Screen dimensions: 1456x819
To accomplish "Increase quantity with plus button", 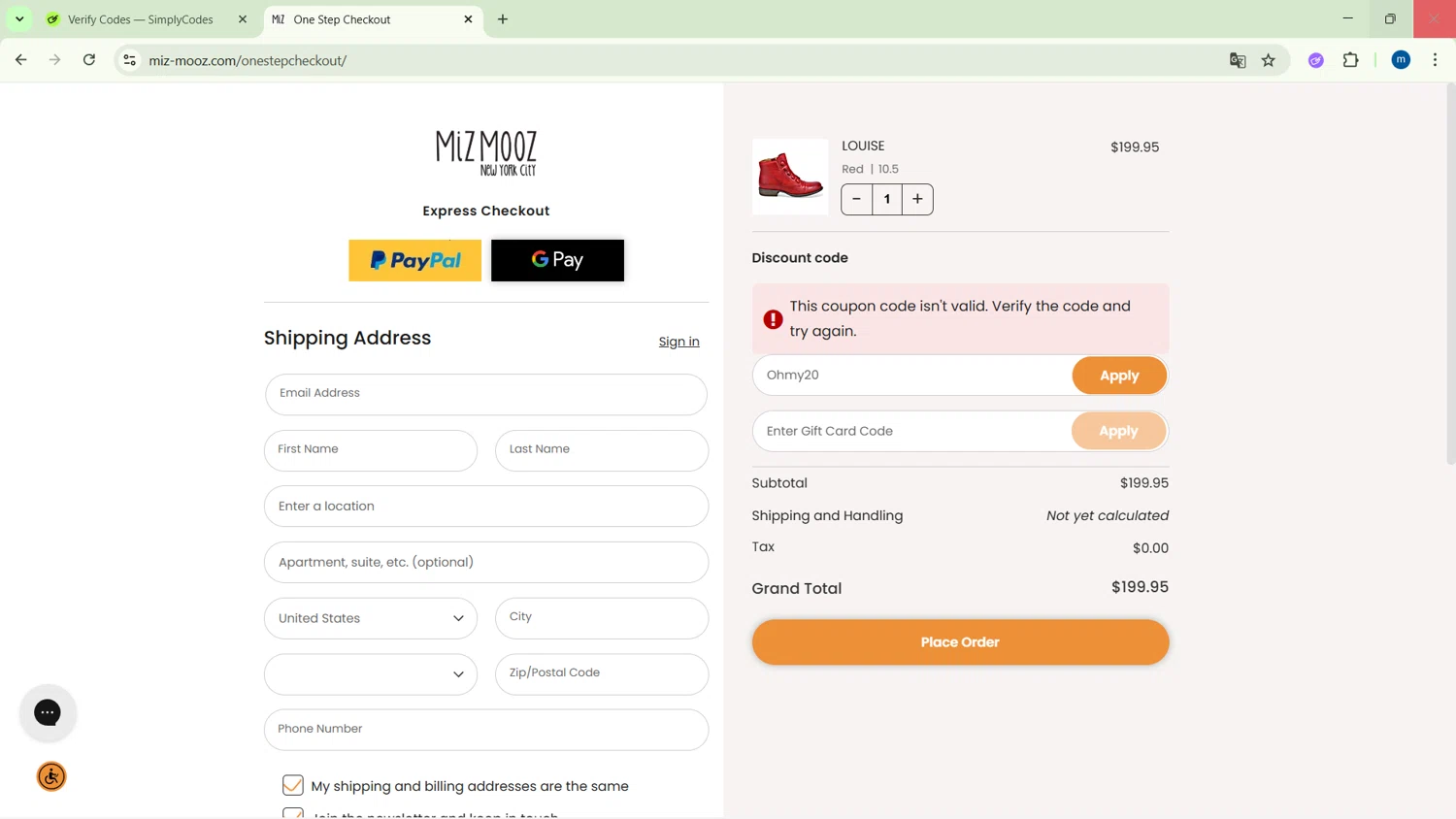I will [x=917, y=199].
